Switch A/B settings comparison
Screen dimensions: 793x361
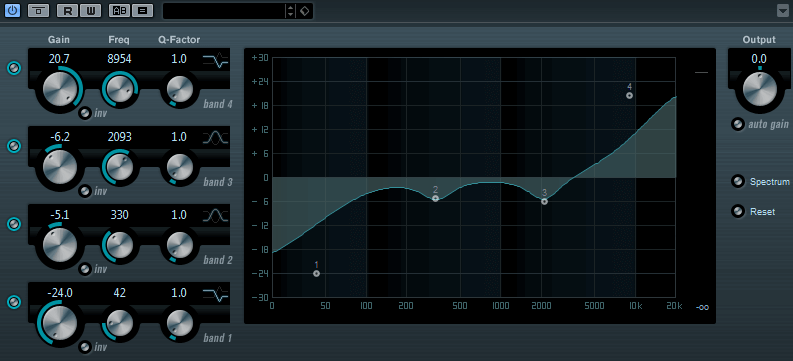tap(120, 10)
